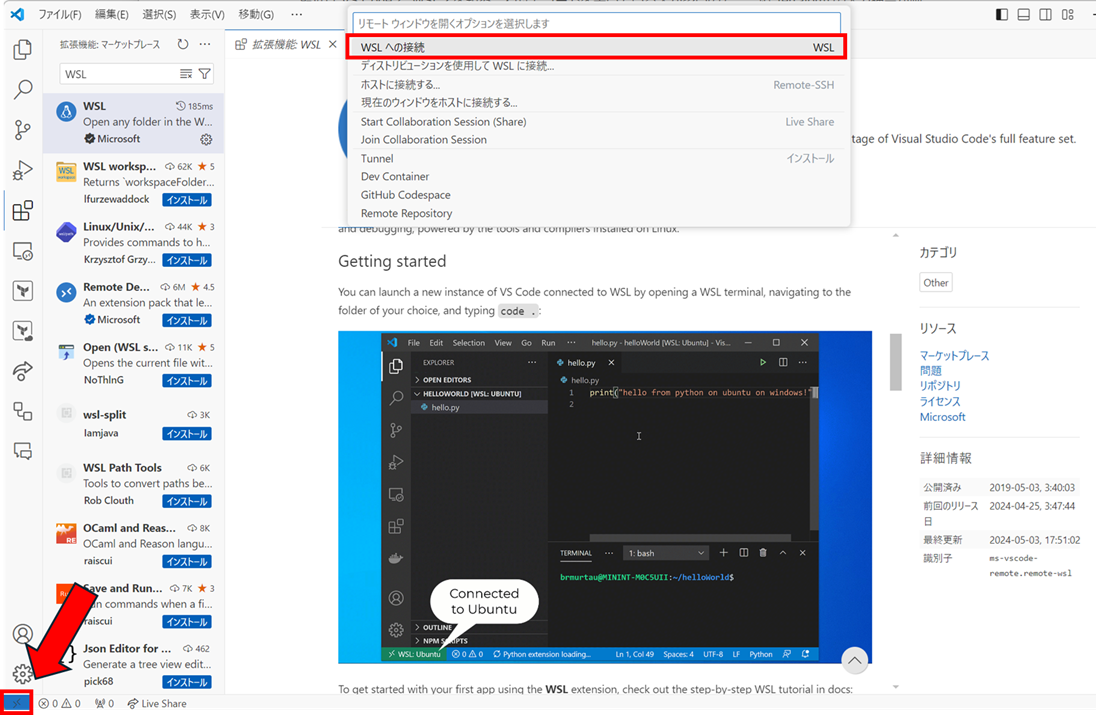This screenshot has height=715, width=1096.
Task: Open the 表示(V) menu
Action: point(207,15)
